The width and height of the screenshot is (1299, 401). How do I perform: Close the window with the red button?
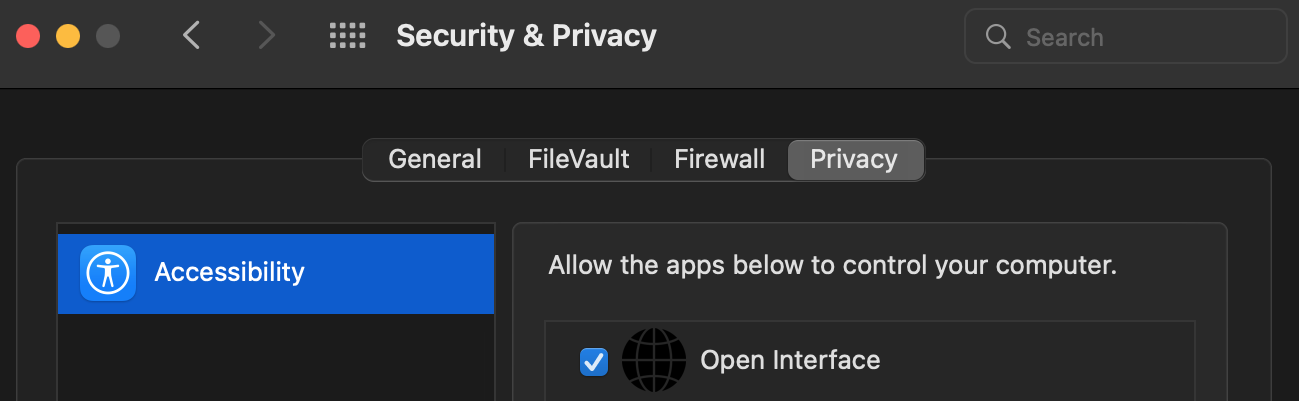[28, 37]
